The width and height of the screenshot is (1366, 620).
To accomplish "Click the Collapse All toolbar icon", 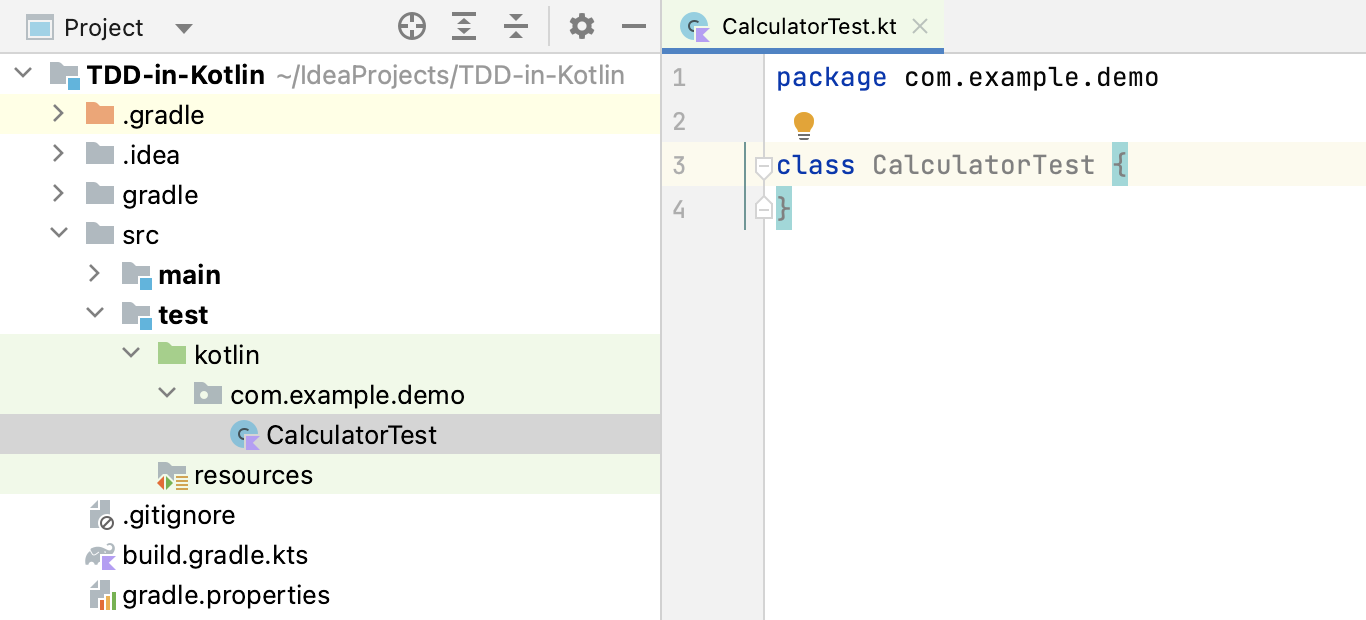I will 516,27.
